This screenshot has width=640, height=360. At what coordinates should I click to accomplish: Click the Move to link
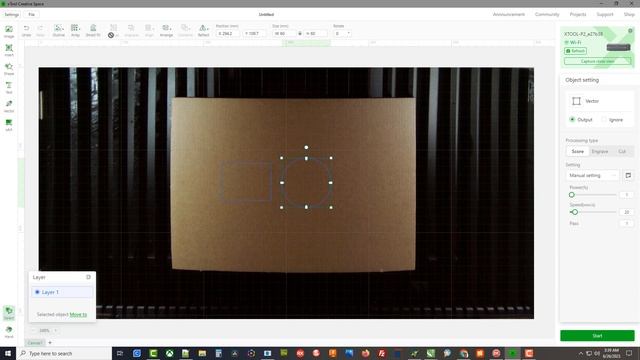pos(78,315)
